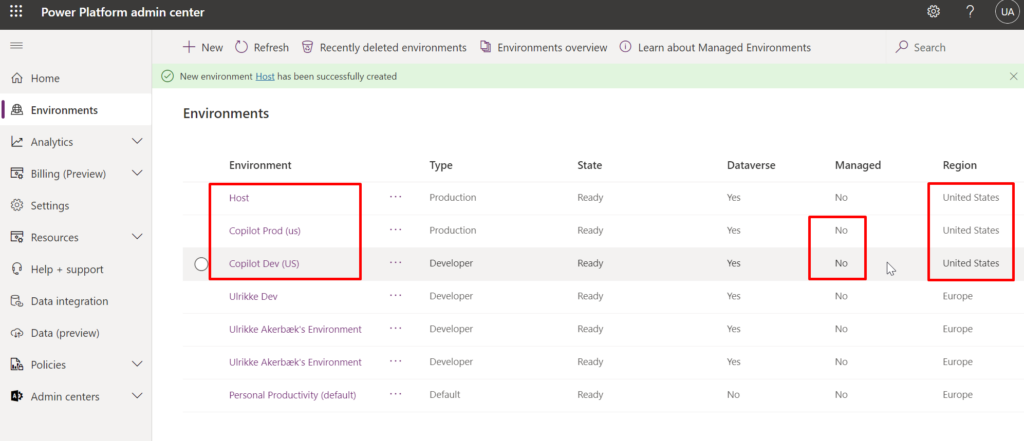Image resolution: width=1024 pixels, height=441 pixels.
Task: Expand the Billing (Preview) chevron
Action: pos(137,173)
